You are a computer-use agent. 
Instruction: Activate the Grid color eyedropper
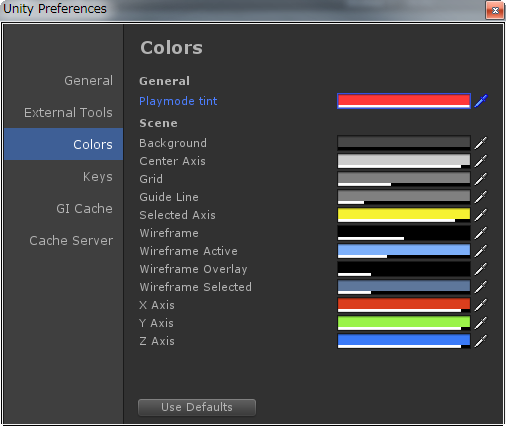(x=481, y=179)
